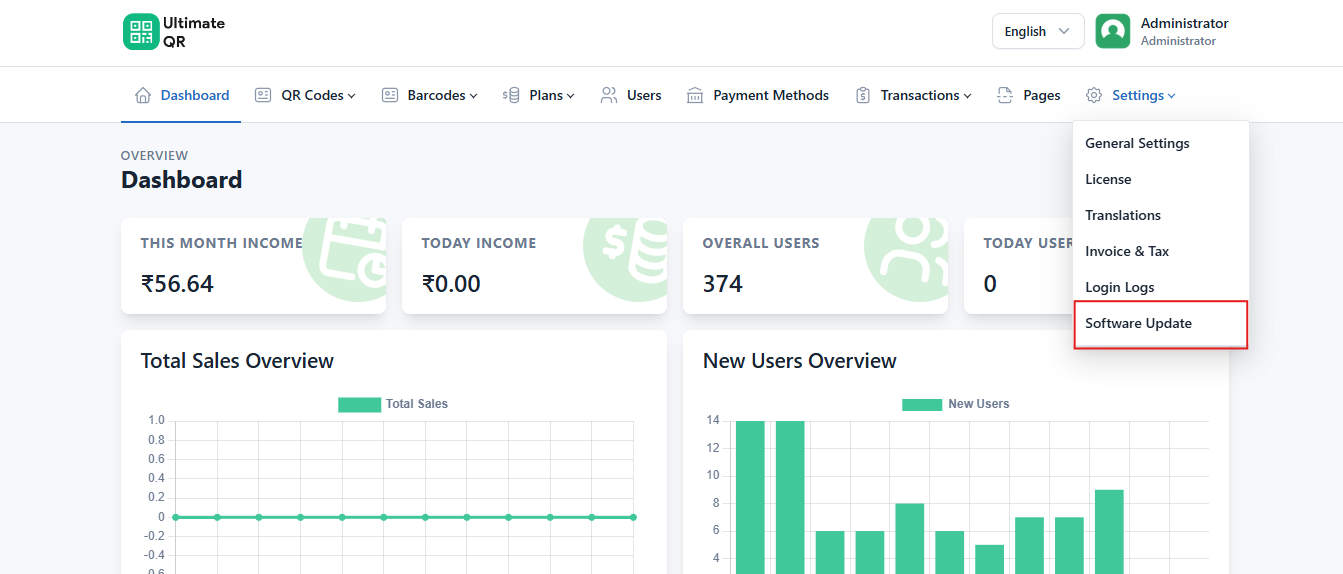
Task: Click the Dashboard home icon
Action: [143, 95]
